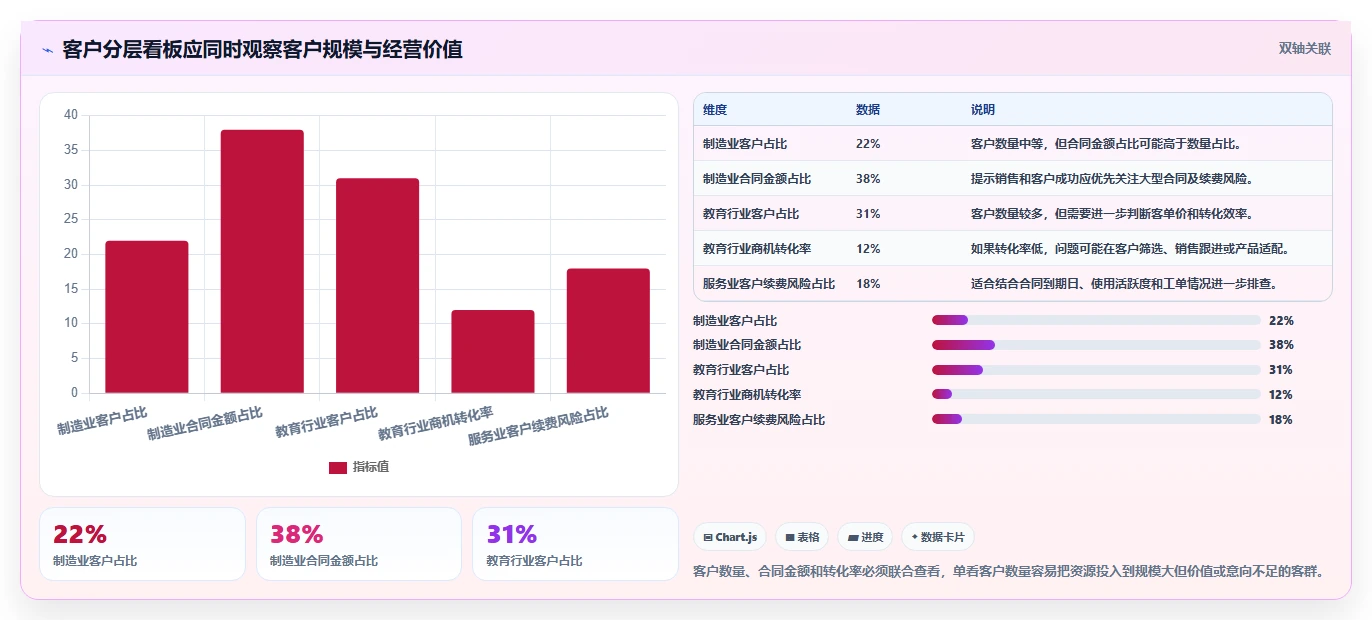Click the icon inside the 进度 chip
The image size is (1372, 620).
pyautogui.click(x=853, y=538)
